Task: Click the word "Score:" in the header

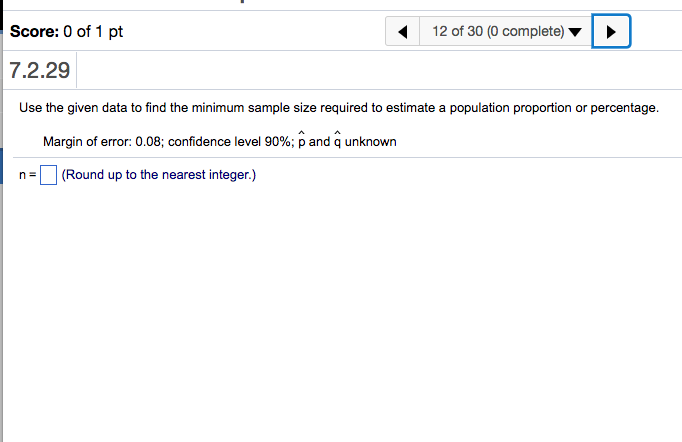Action: click(32, 32)
